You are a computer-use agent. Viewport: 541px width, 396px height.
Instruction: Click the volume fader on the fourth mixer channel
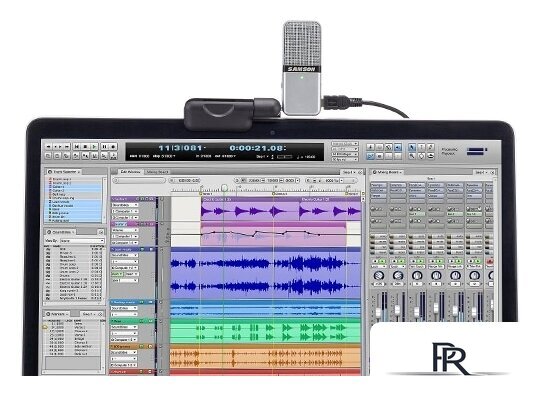pos(436,307)
